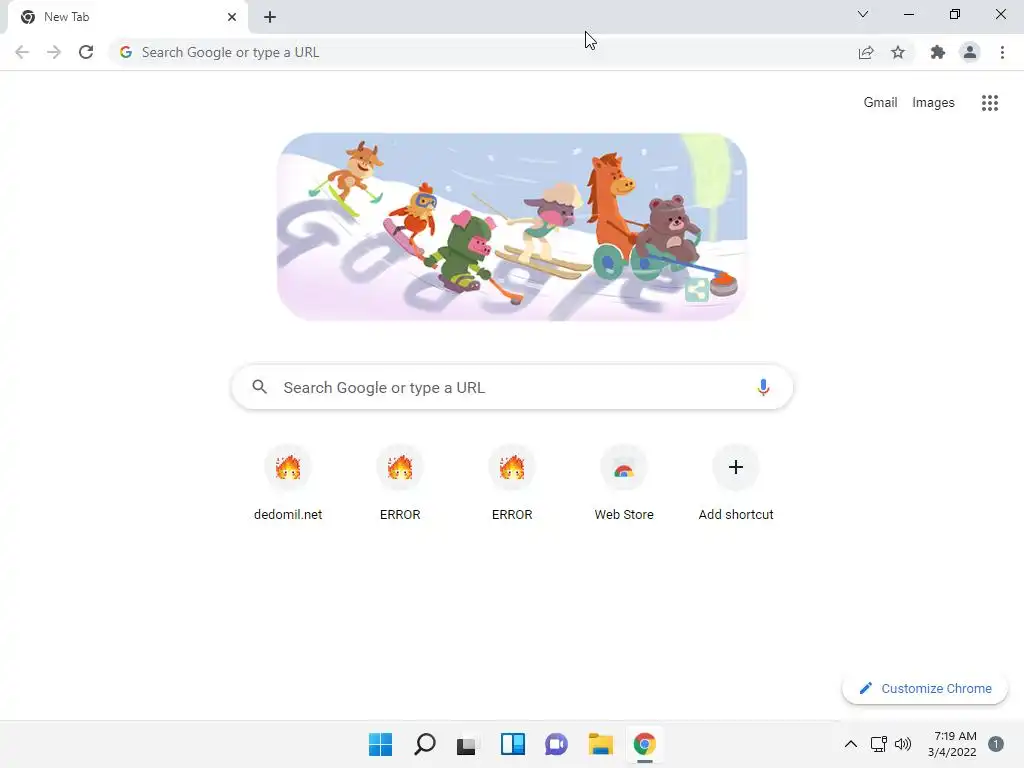Image resolution: width=1024 pixels, height=768 pixels.
Task: Open the Web Store shortcut
Action: coord(624,483)
